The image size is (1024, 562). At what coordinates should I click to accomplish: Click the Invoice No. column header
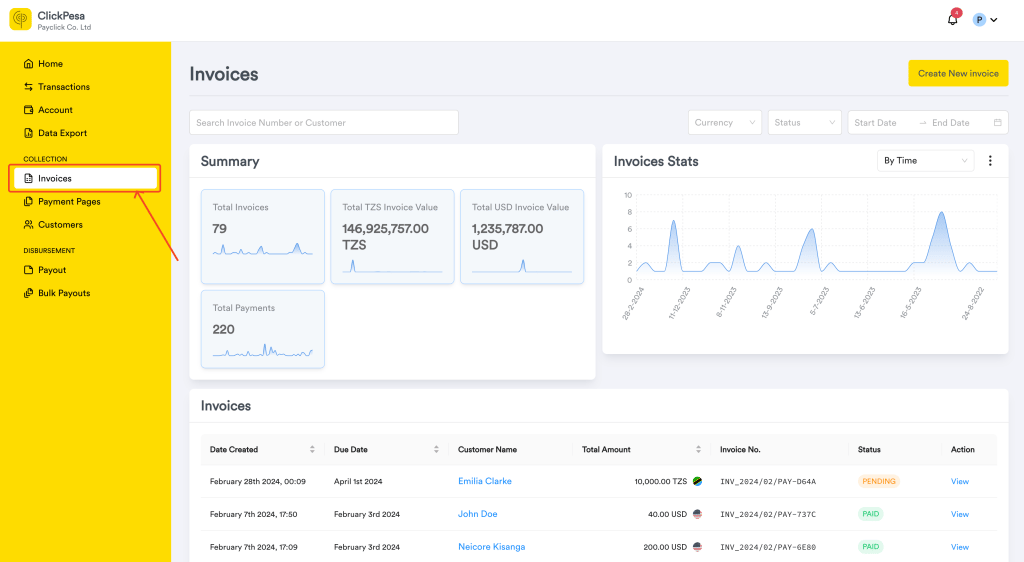[x=740, y=449]
